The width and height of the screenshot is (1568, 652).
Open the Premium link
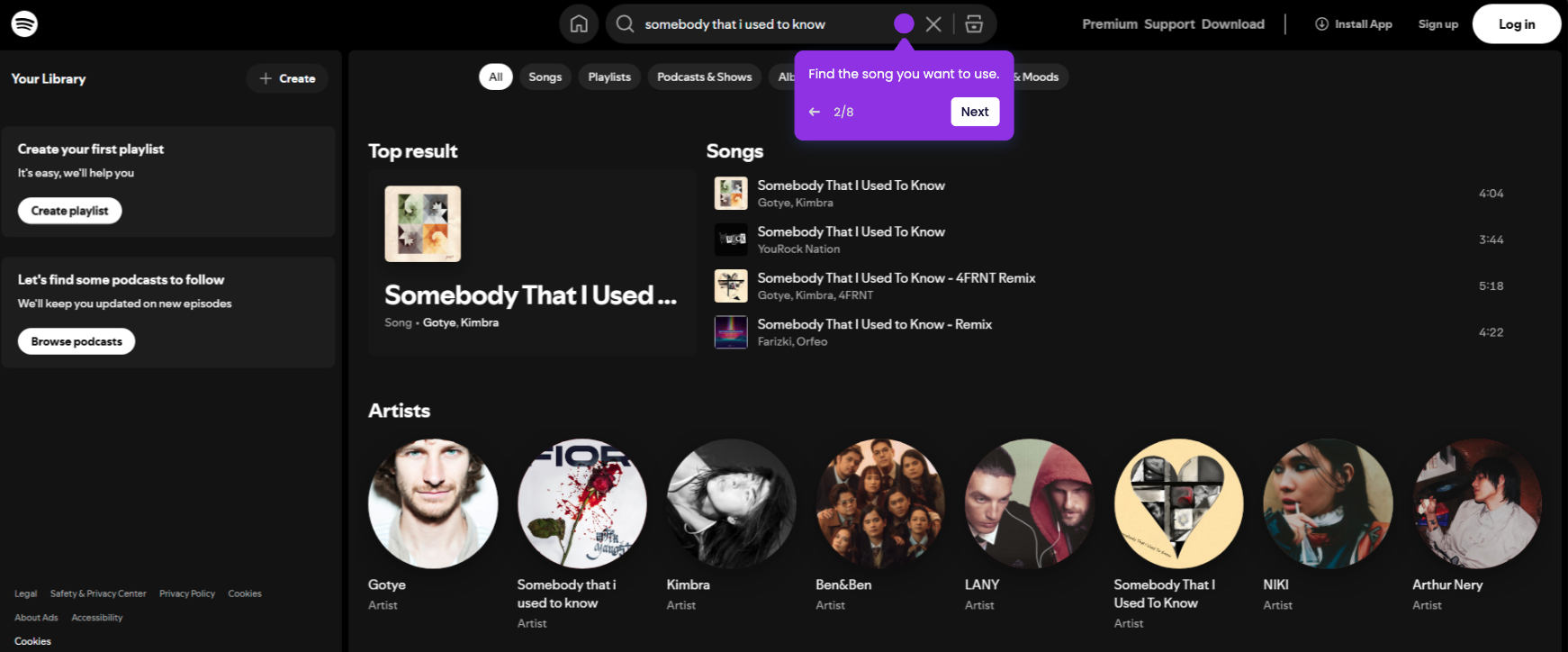[1110, 24]
